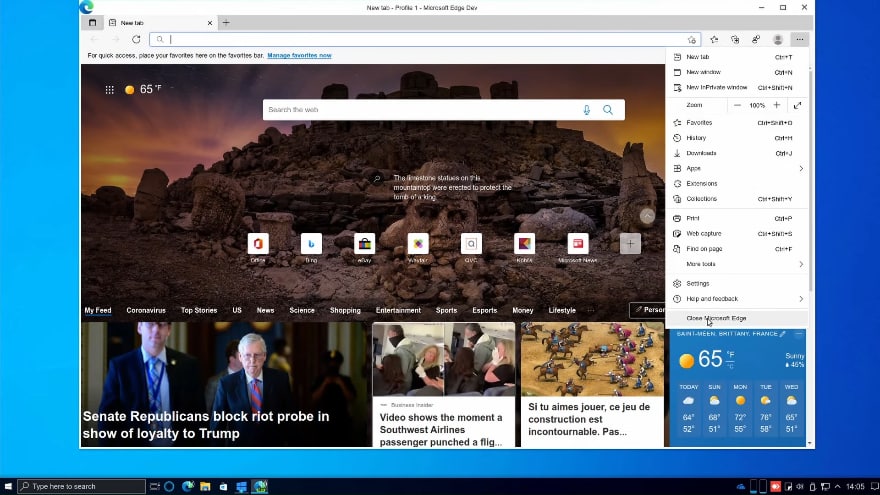Open the vertical tabs icon at tab strip
This screenshot has width=880, height=495.
pyautogui.click(x=92, y=22)
